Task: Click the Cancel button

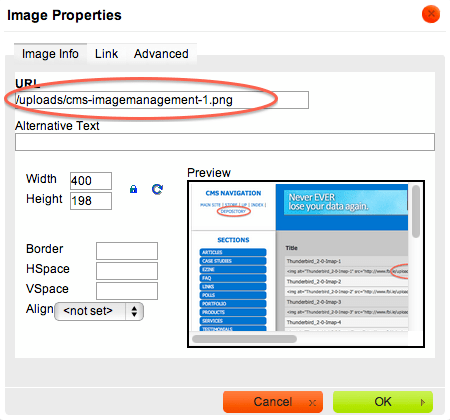Action: [273, 402]
